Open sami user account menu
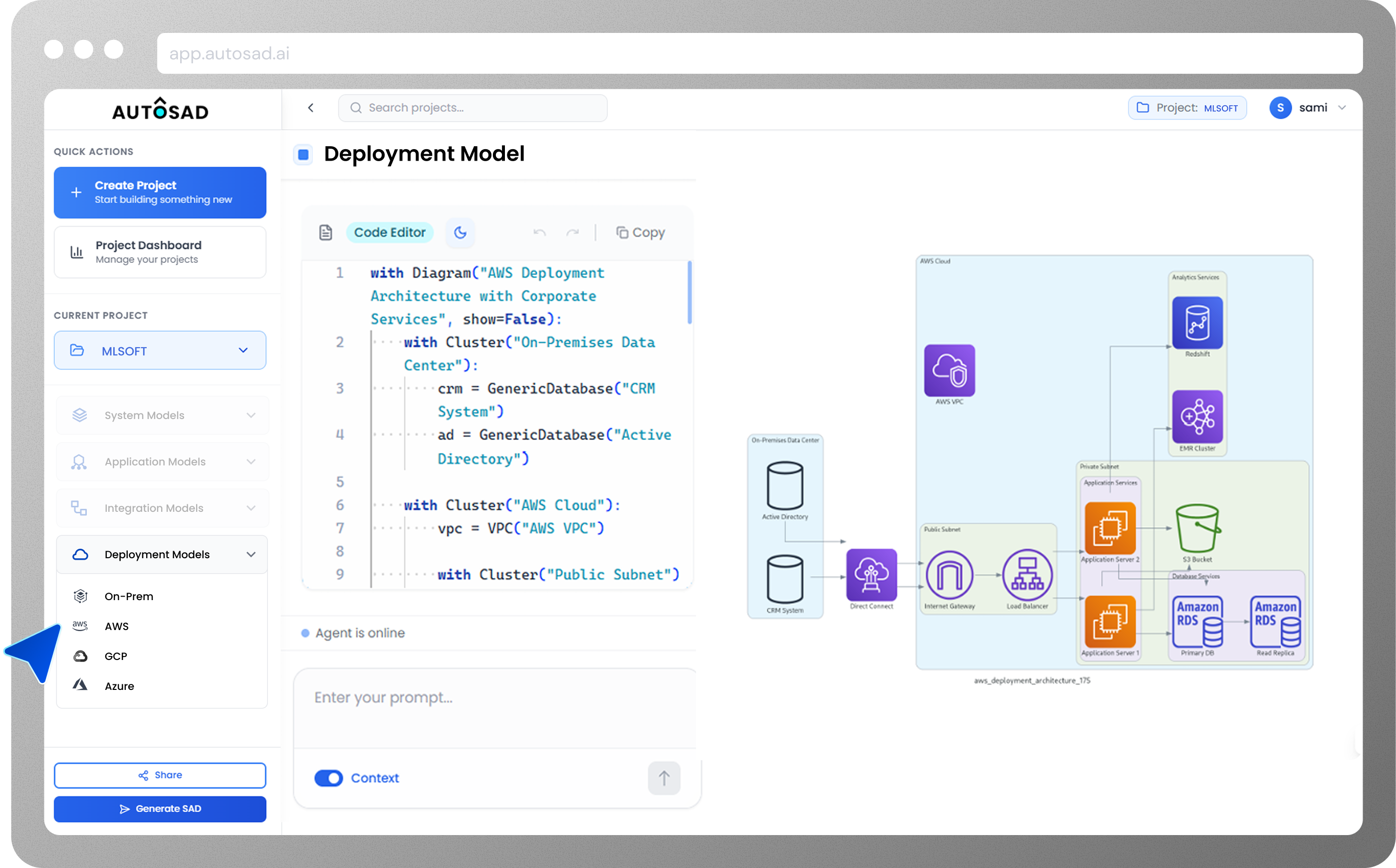This screenshot has width=1396, height=868. [1312, 108]
